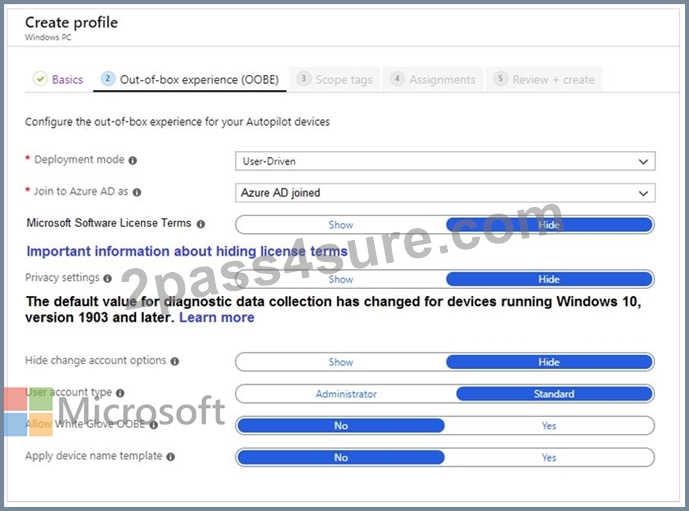
Task: Set Privacy settings to Show
Action: pos(341,279)
